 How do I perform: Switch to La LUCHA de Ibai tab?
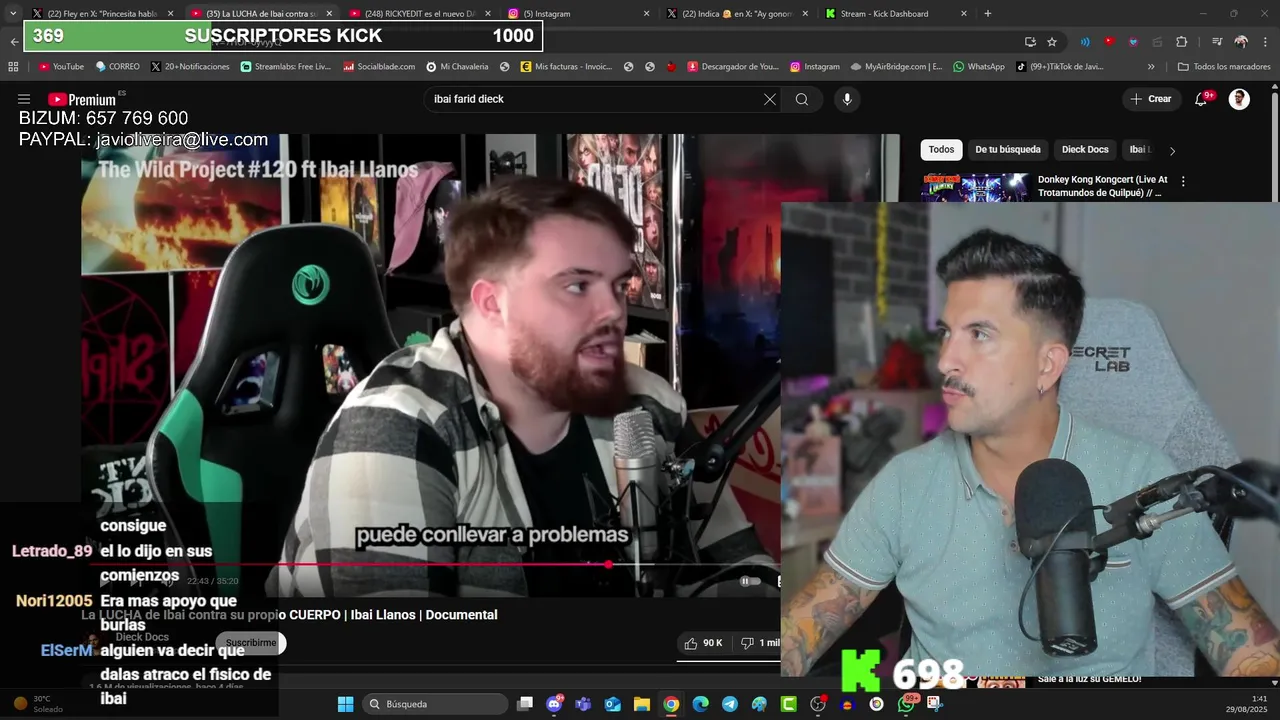(x=262, y=13)
